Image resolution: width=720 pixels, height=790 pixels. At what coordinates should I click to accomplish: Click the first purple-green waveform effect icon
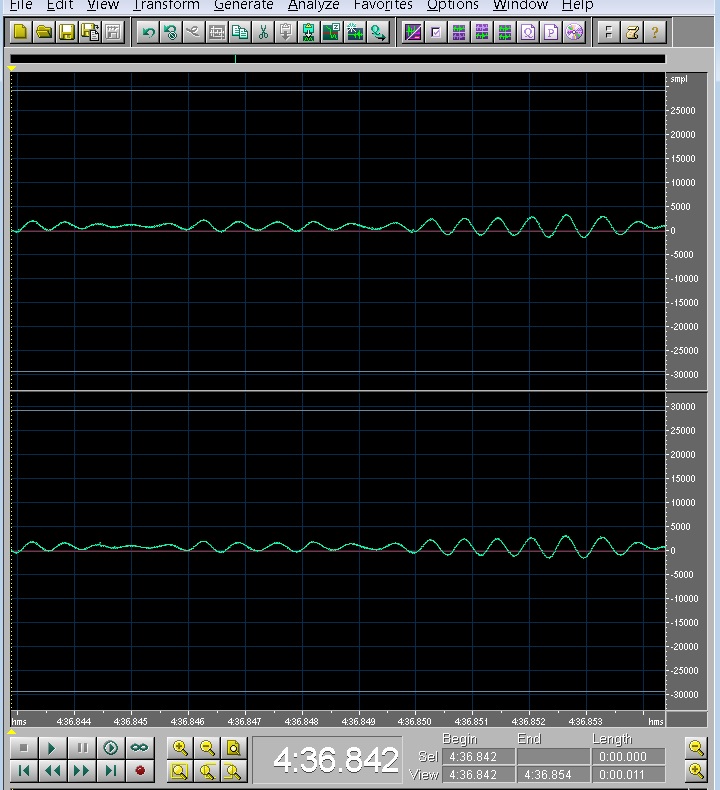tap(459, 33)
